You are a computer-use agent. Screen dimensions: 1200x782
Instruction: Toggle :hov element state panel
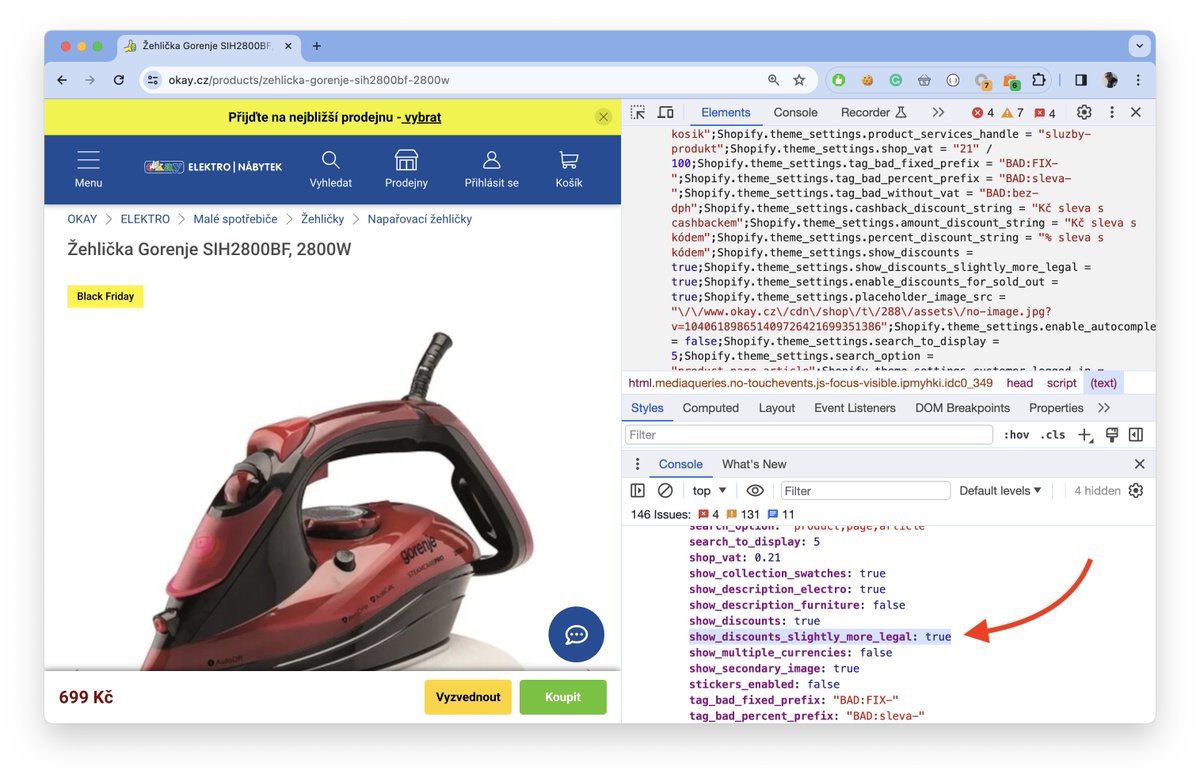pos(1017,435)
